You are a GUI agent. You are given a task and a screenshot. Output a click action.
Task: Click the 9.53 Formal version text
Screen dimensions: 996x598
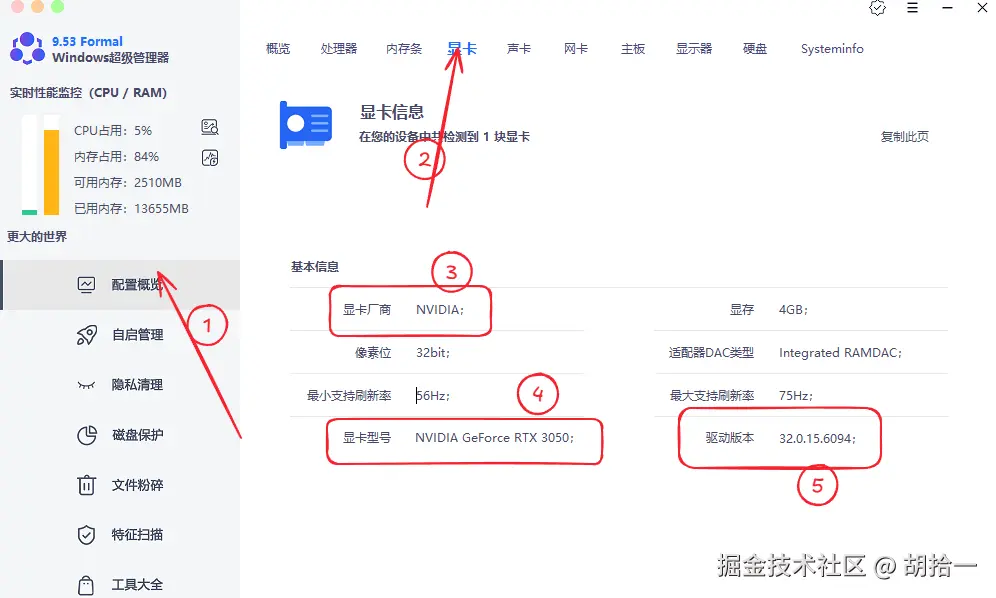coord(87,41)
